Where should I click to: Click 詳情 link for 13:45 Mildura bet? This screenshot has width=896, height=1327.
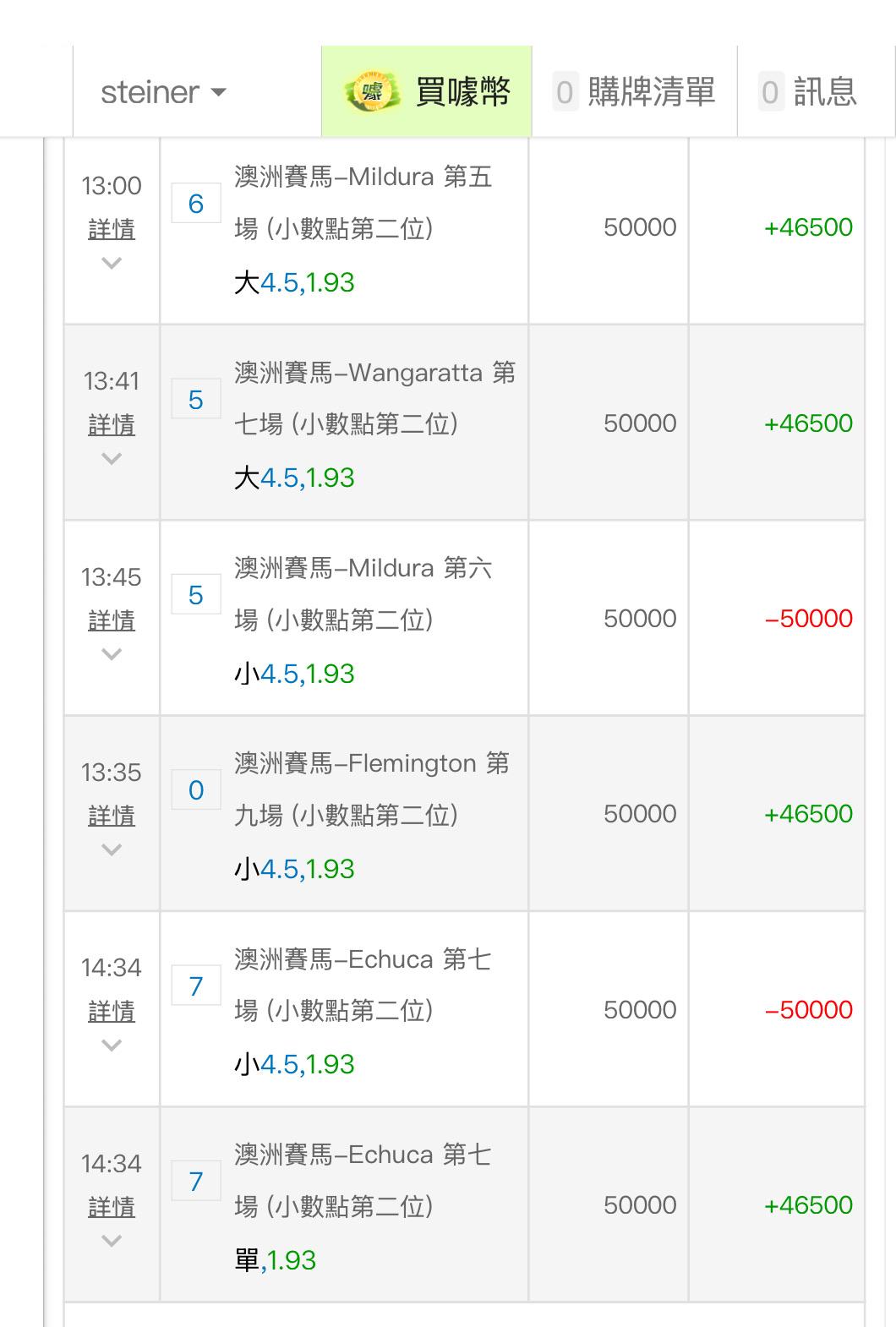[x=112, y=620]
